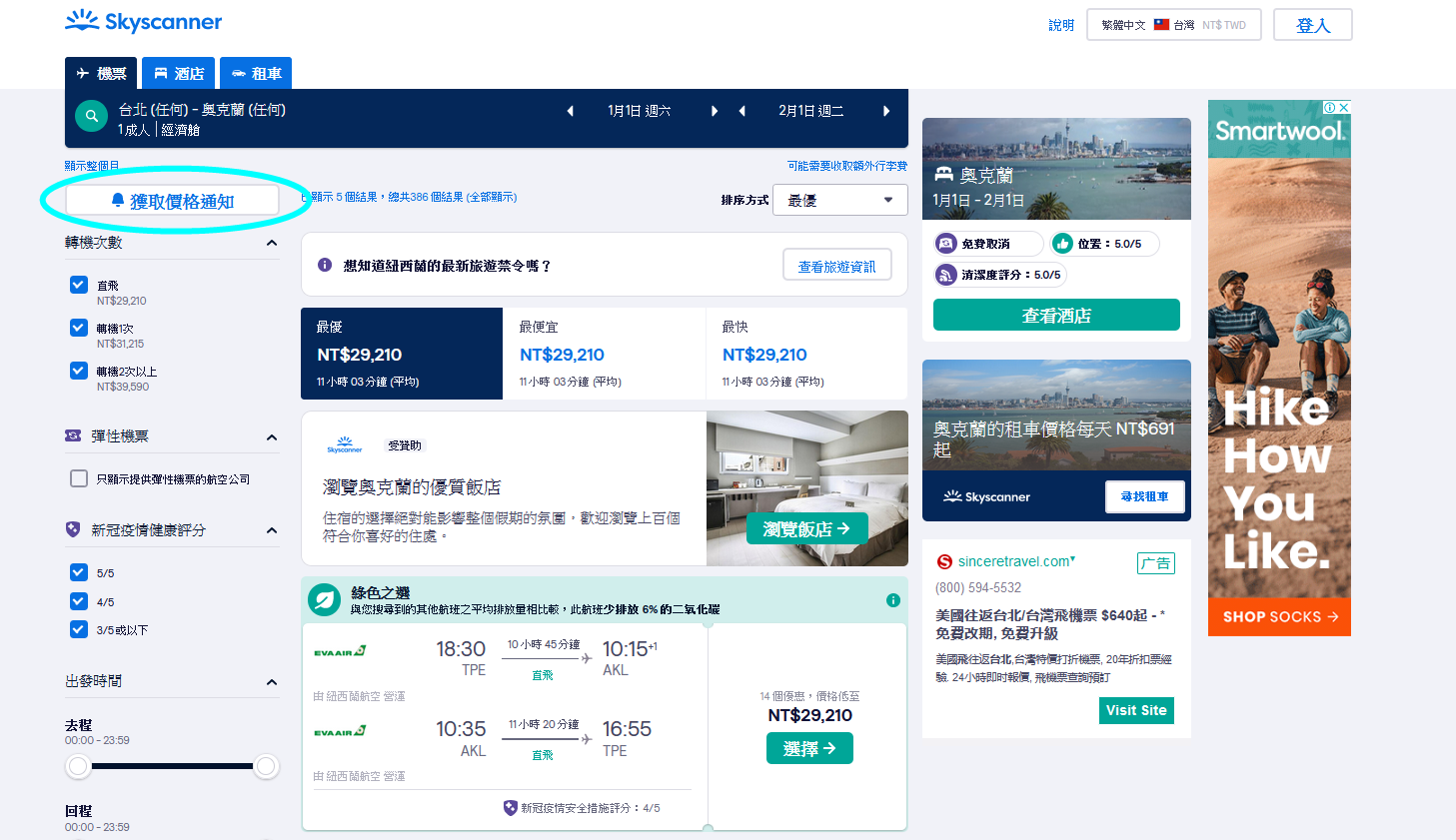Click the search magnifier icon
1456x840 pixels.
tap(91, 117)
